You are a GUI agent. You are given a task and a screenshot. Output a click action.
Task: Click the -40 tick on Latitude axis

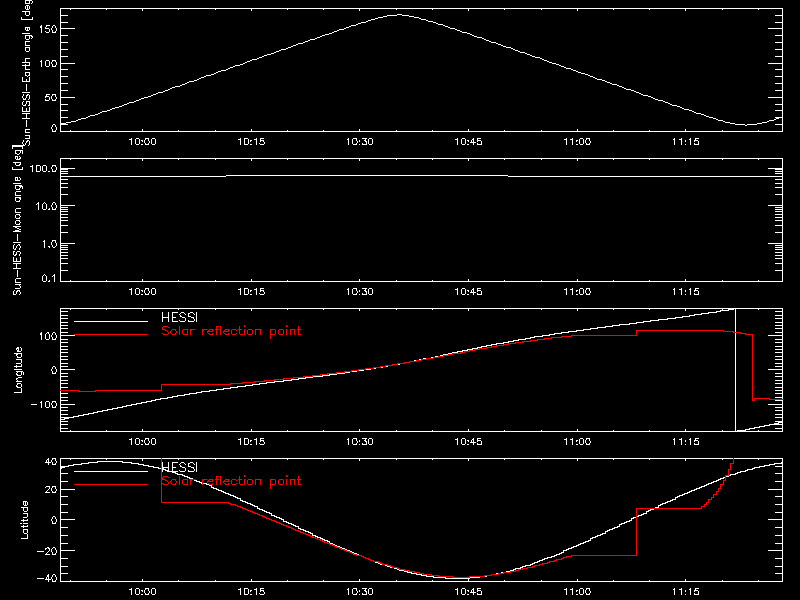click(x=47, y=579)
